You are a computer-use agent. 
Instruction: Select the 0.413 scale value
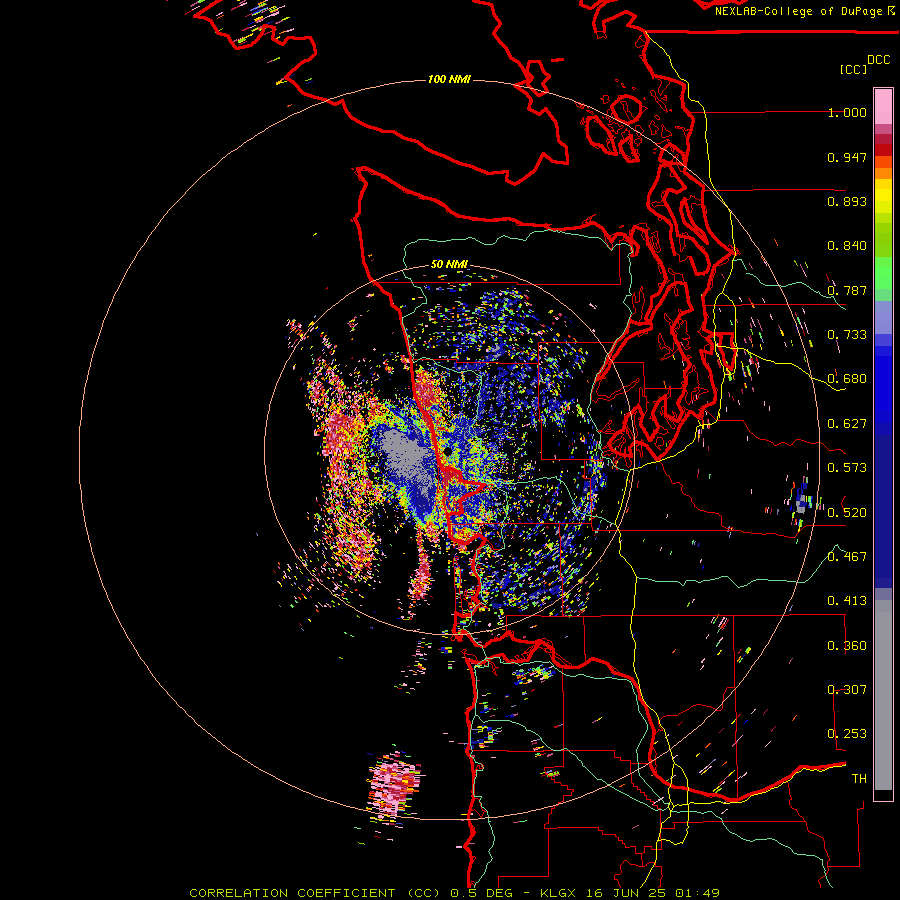(847, 601)
